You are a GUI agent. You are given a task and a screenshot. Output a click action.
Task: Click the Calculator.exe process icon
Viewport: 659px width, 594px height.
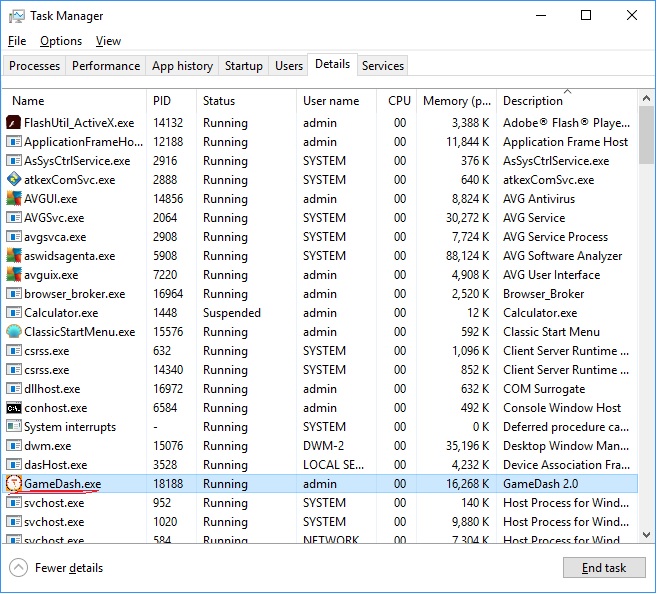[14, 313]
